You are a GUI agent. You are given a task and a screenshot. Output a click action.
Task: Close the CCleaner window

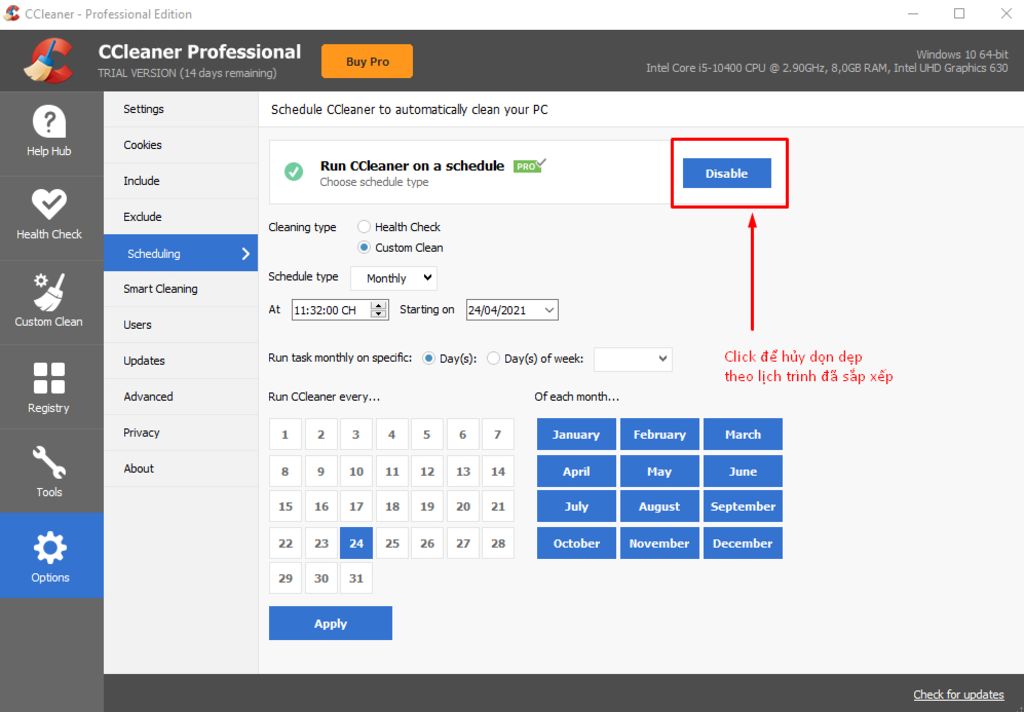tap(1006, 14)
